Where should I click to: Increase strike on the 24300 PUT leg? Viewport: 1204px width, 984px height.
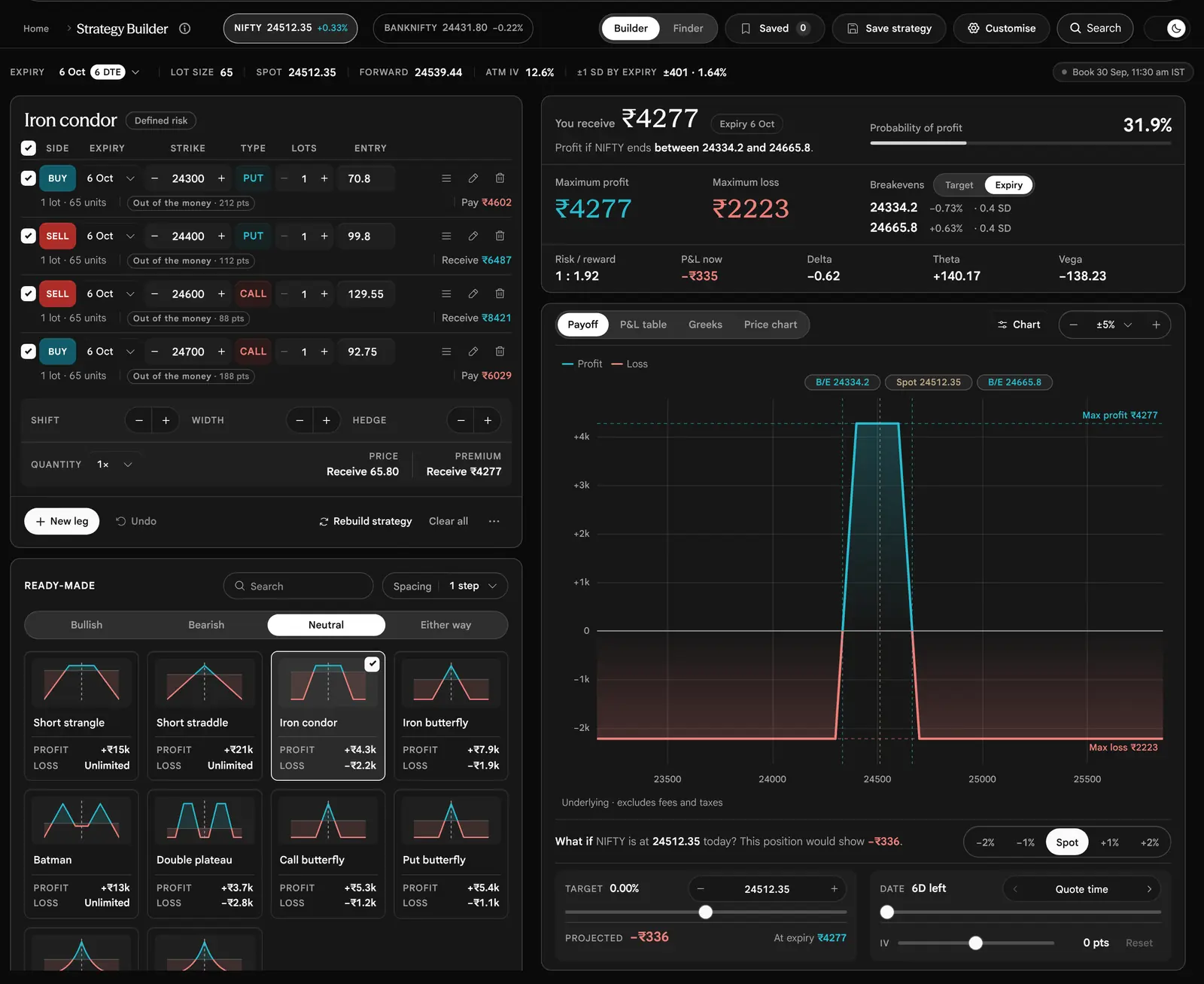(221, 178)
